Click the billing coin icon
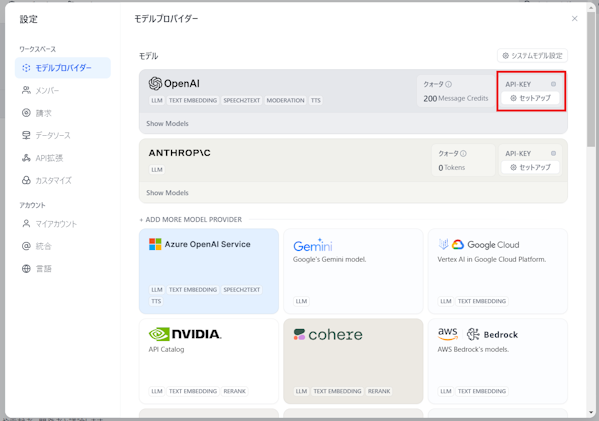The height and width of the screenshot is (421, 599). click(x=26, y=113)
